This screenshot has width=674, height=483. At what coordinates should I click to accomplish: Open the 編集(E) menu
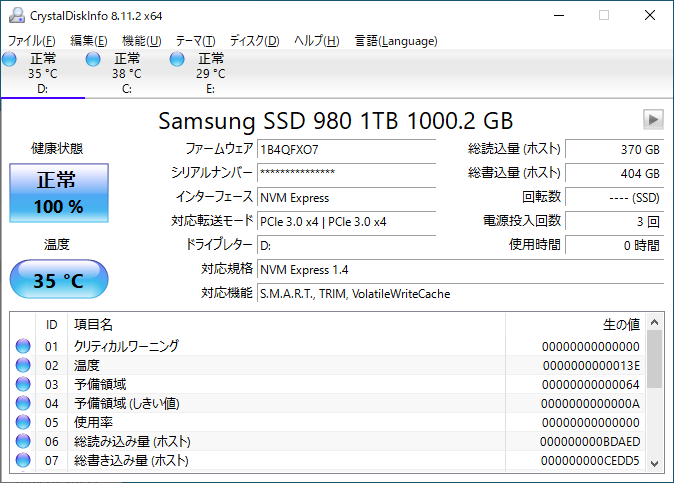click(89, 41)
